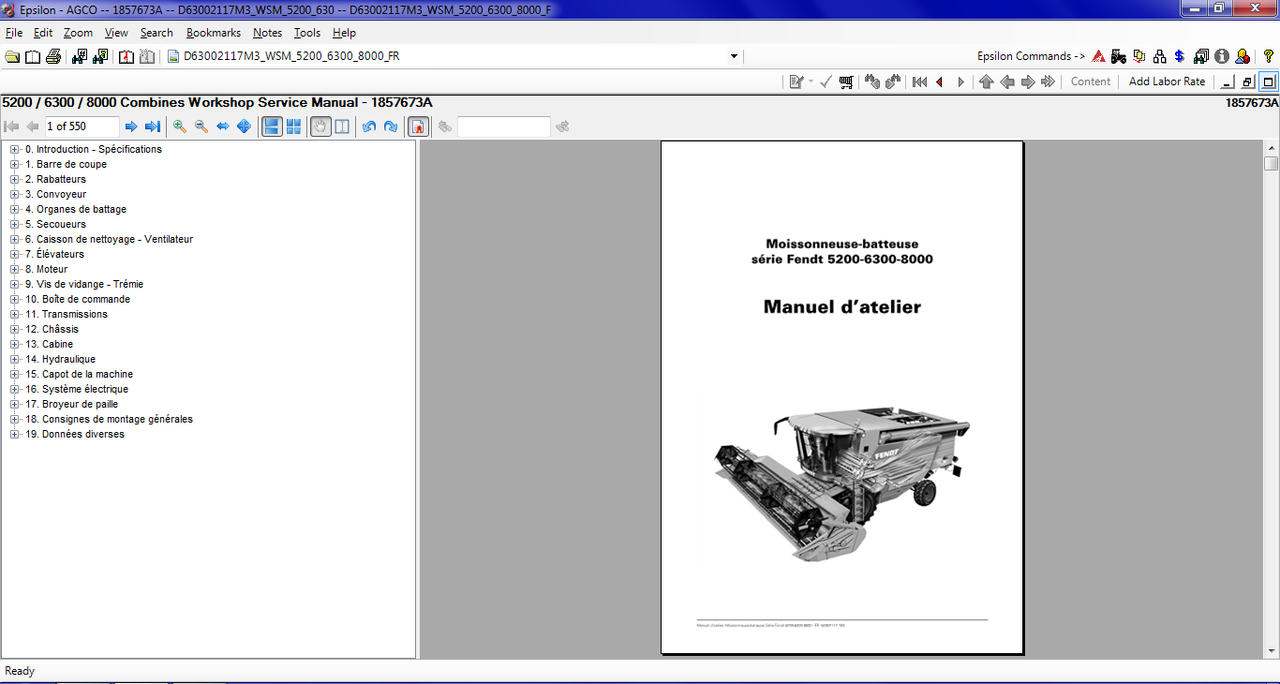The height and width of the screenshot is (684, 1280).
Task: Open the Notes menu
Action: pos(267,33)
